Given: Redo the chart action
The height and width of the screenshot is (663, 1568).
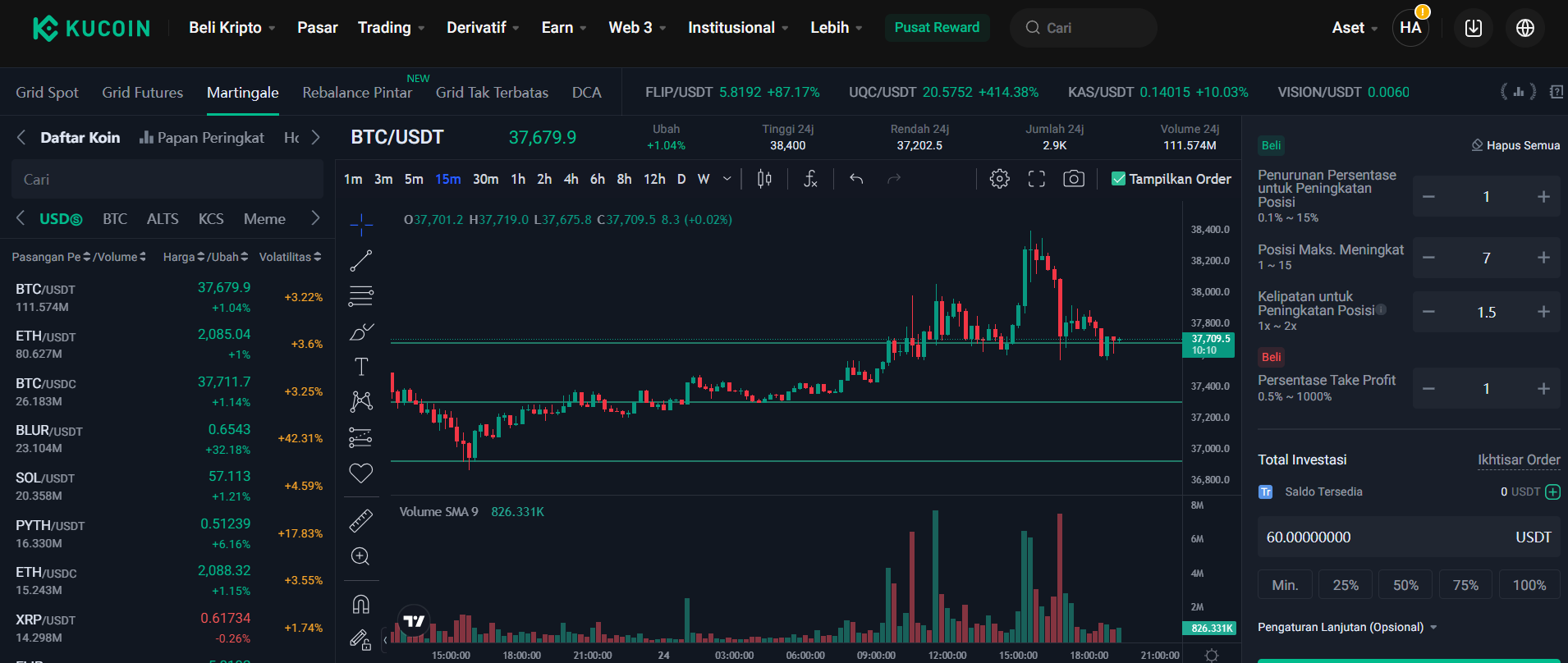Looking at the screenshot, I should (894, 179).
